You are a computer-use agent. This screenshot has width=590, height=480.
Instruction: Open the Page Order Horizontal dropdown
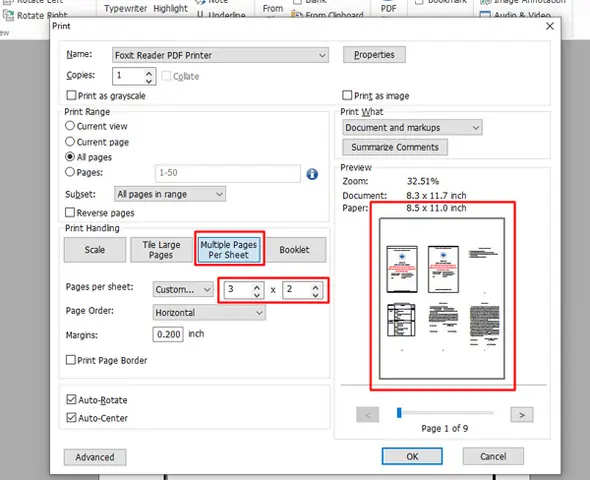pos(209,313)
